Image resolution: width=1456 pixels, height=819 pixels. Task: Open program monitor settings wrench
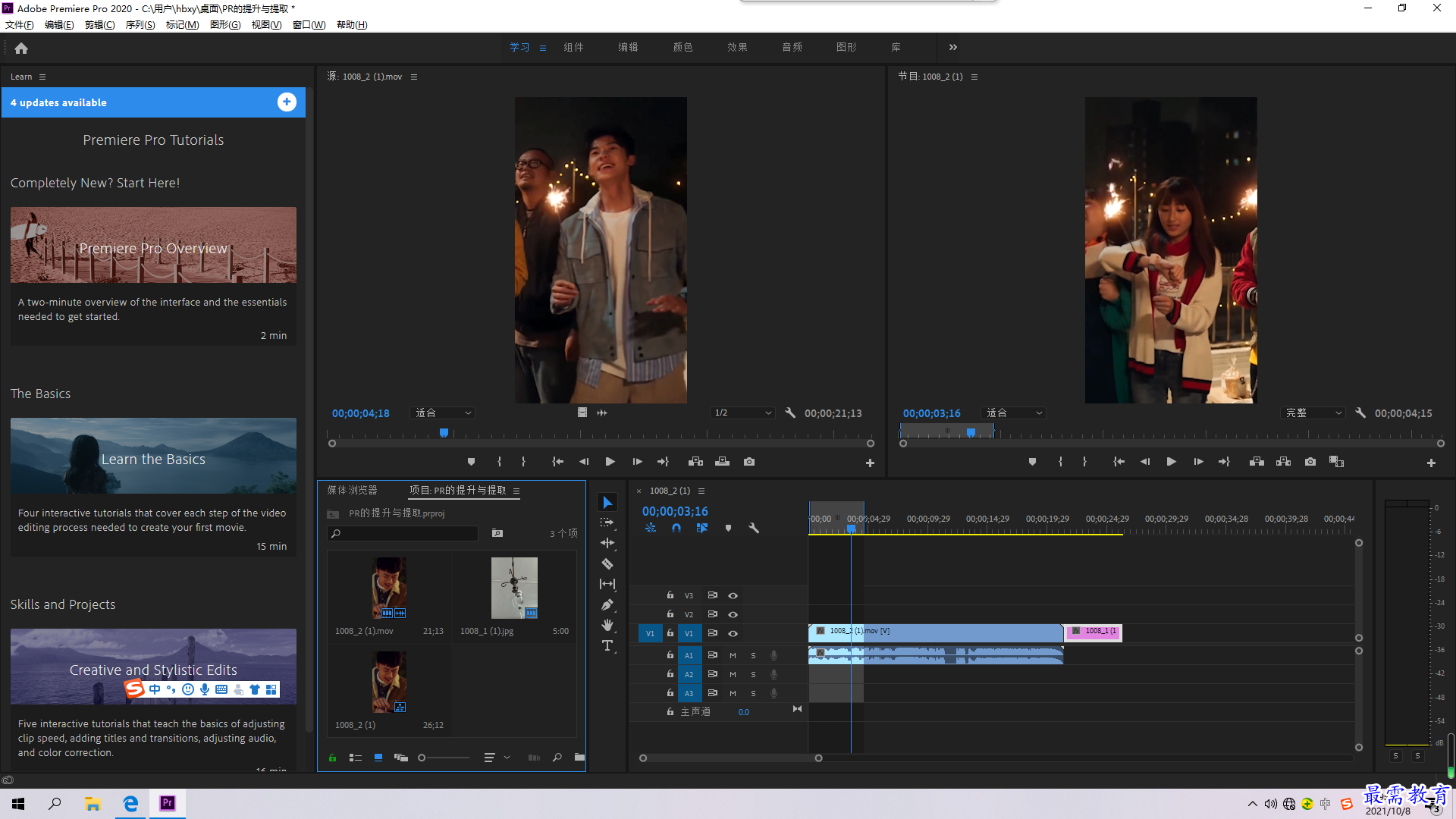1360,413
